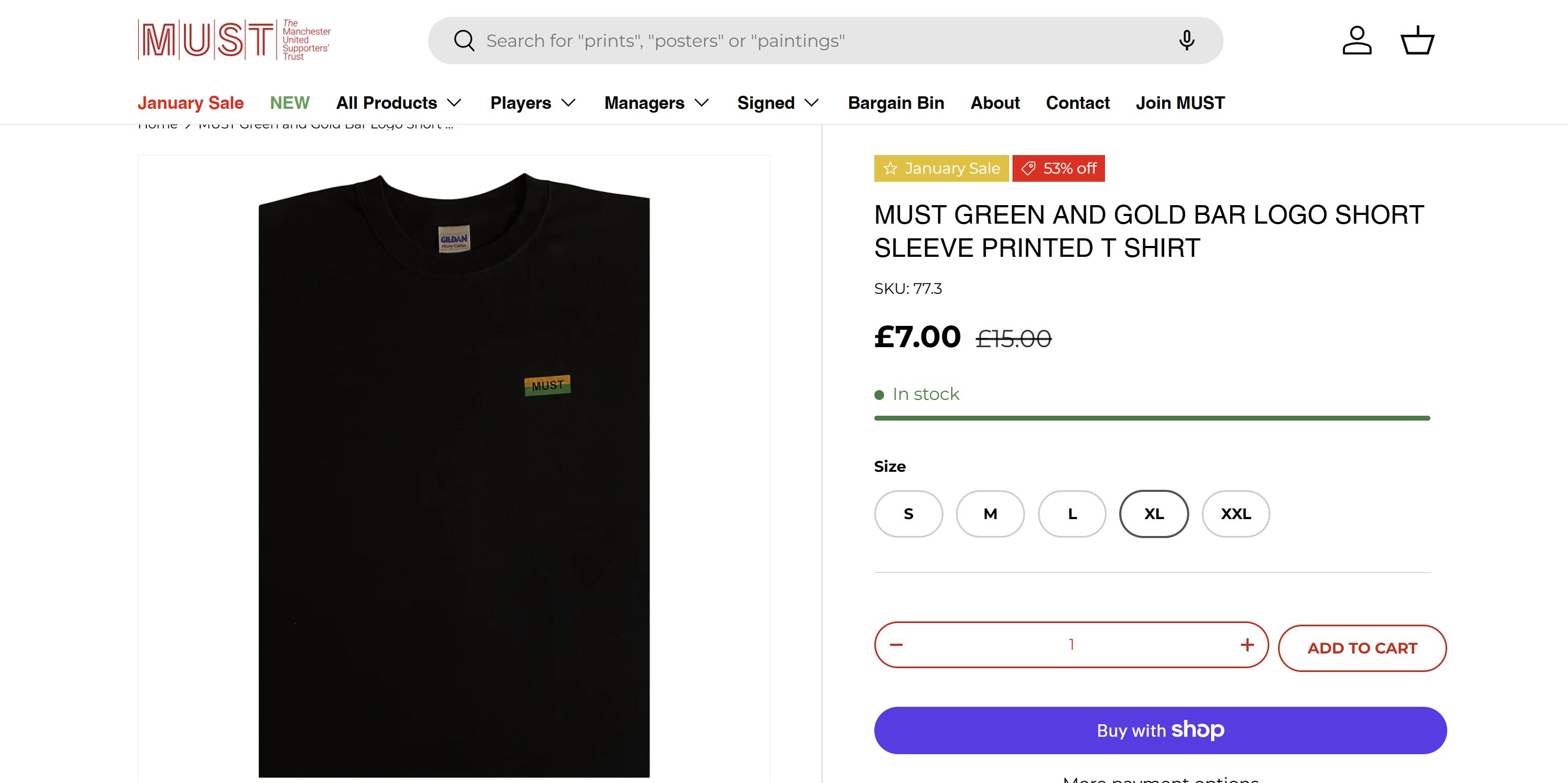Decrease quantity with minus icon
The image size is (1568, 783).
pos(896,645)
